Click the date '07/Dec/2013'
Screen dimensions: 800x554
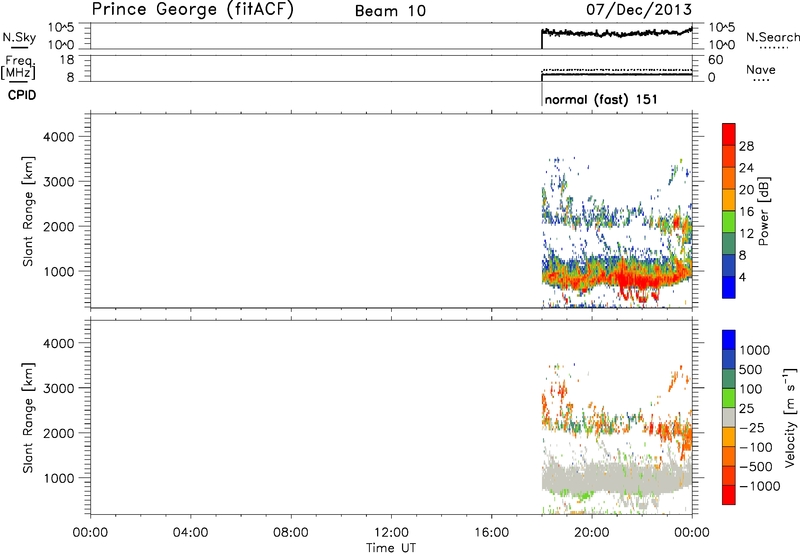pos(639,9)
